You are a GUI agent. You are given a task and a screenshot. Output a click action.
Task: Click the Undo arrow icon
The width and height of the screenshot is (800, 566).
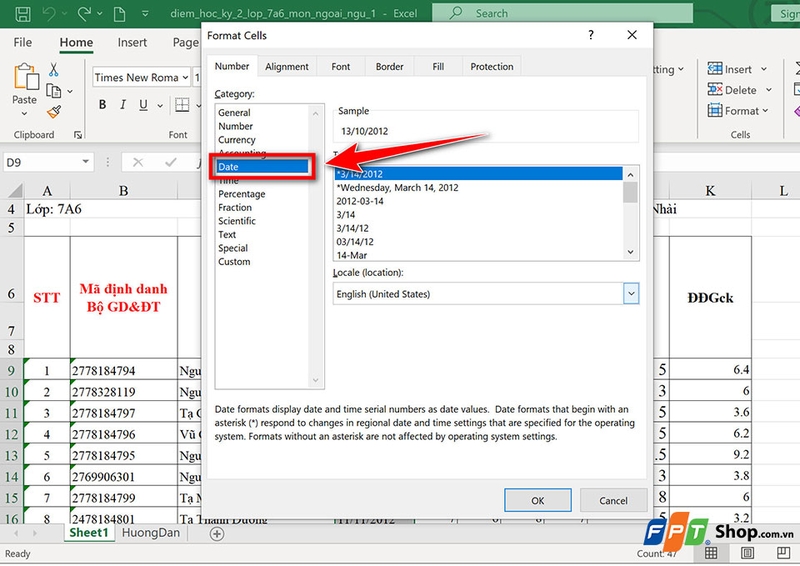[50, 13]
